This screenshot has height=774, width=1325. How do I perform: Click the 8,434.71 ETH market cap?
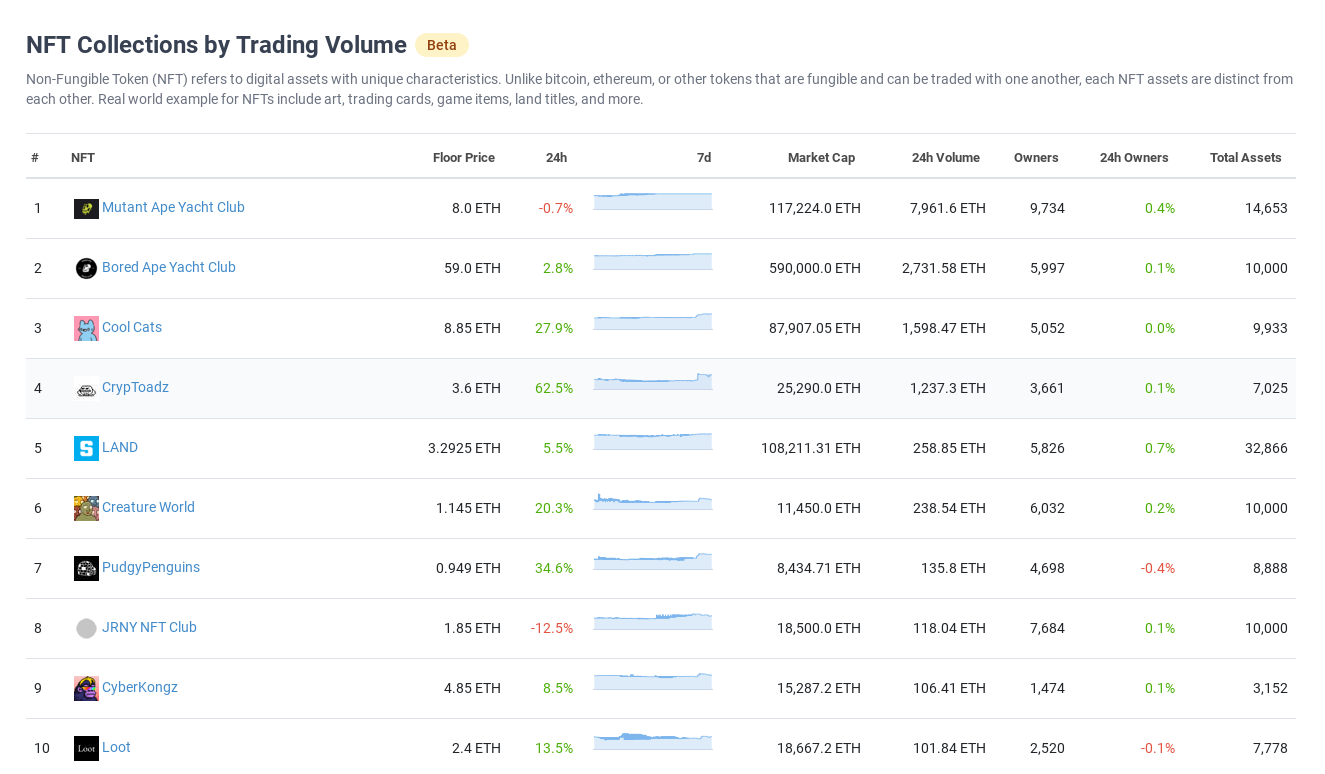(x=819, y=568)
